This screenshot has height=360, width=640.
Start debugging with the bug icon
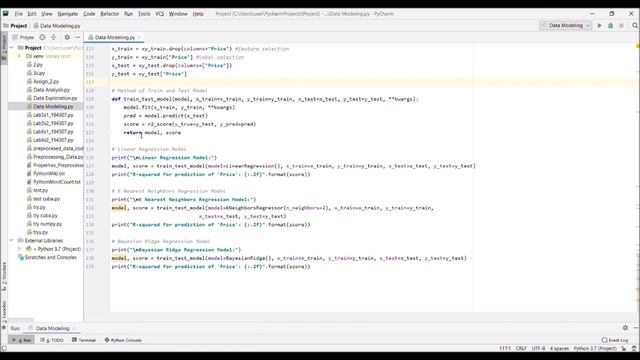[x=611, y=25]
